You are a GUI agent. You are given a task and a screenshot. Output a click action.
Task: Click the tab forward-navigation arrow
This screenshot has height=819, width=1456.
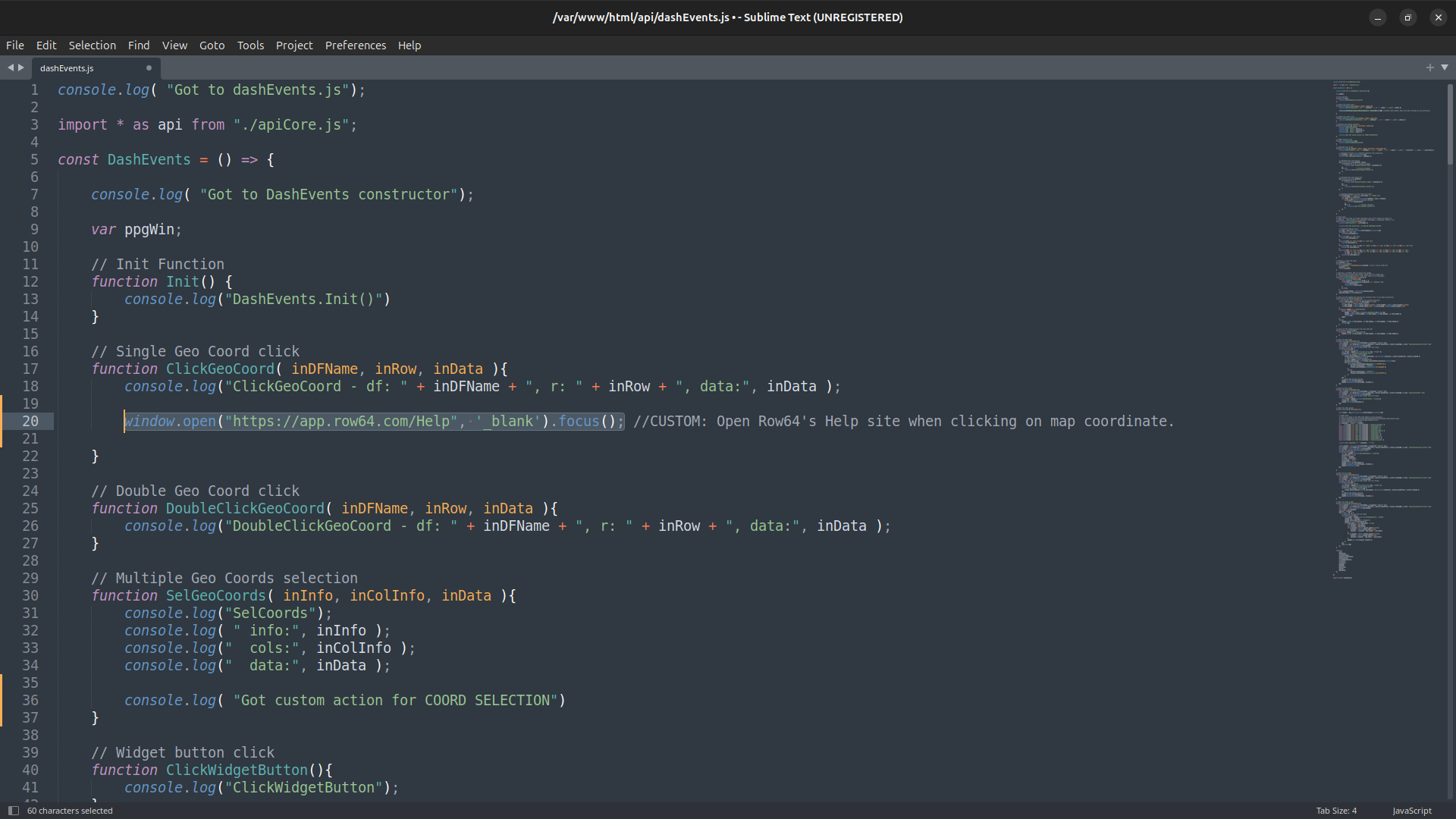pyautogui.click(x=21, y=67)
